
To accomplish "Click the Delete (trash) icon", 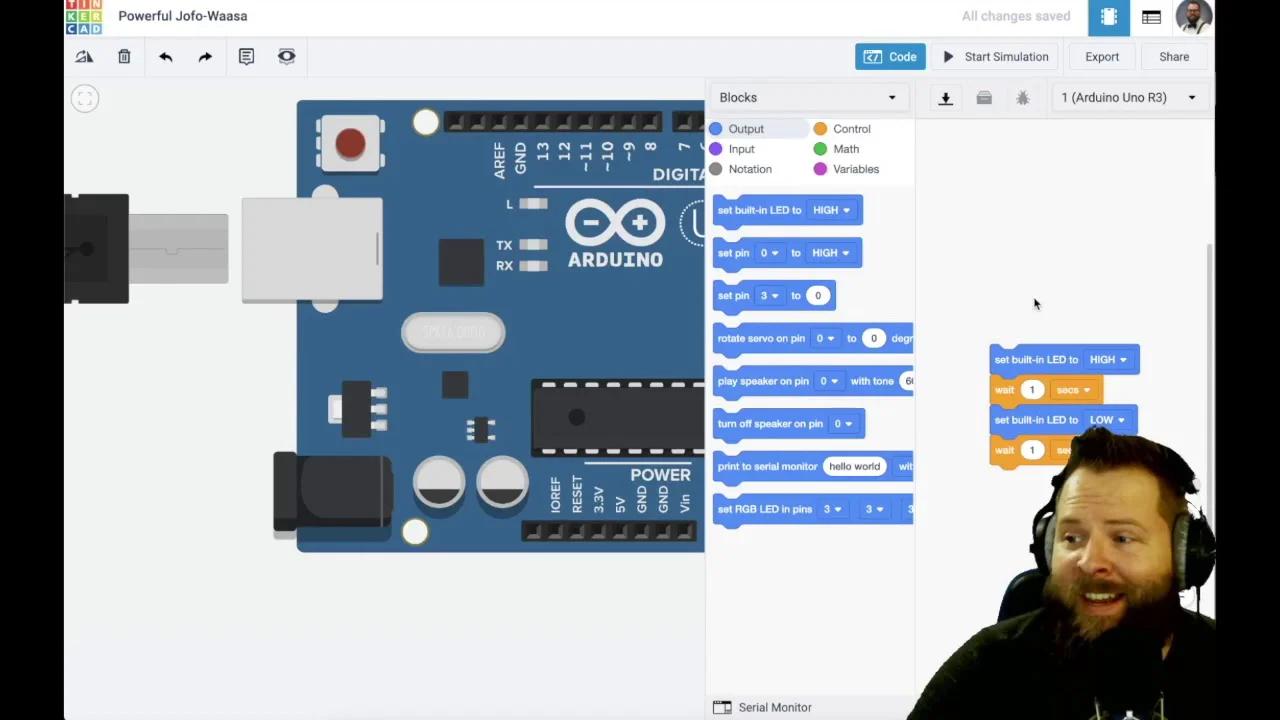I will click(124, 56).
